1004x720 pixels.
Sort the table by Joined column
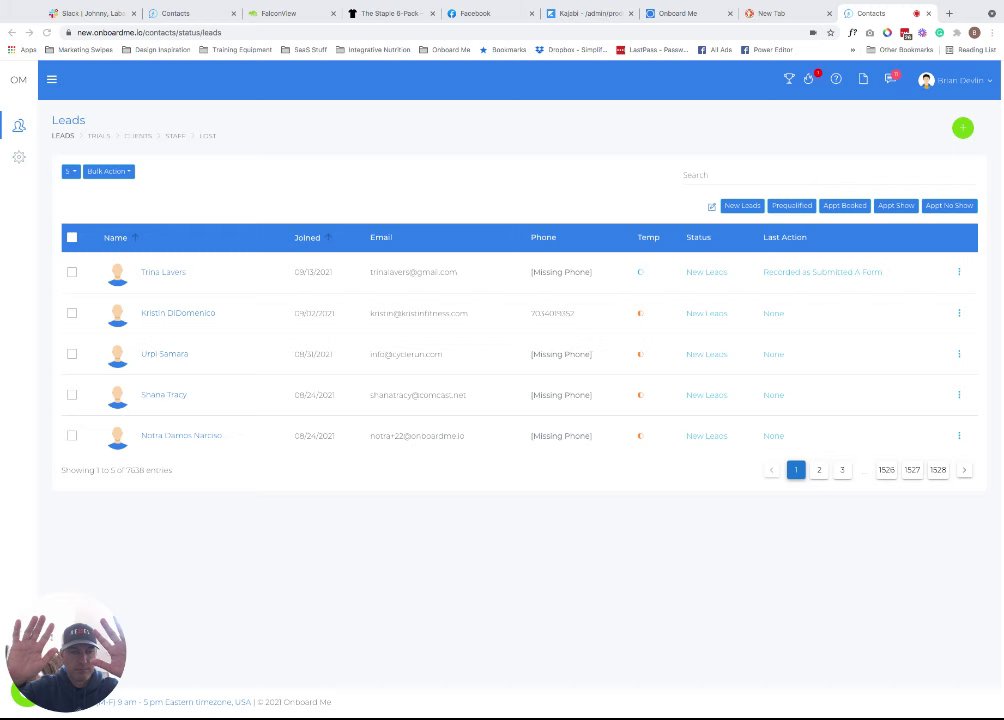[312, 238]
